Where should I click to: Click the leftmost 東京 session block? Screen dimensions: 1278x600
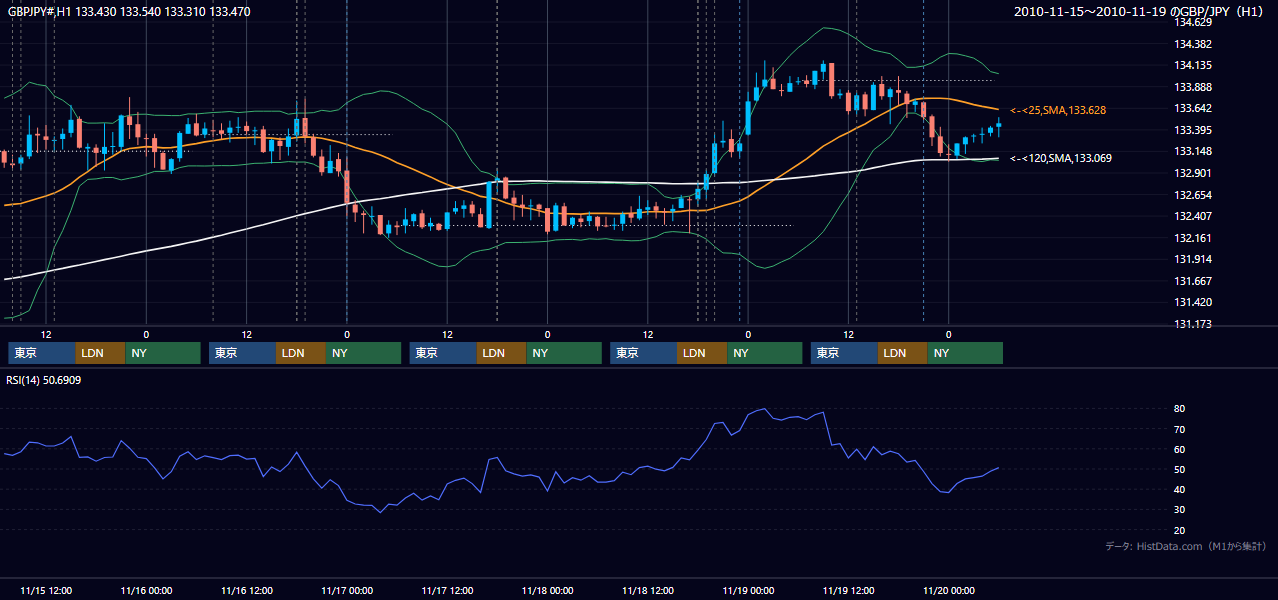[x=42, y=353]
